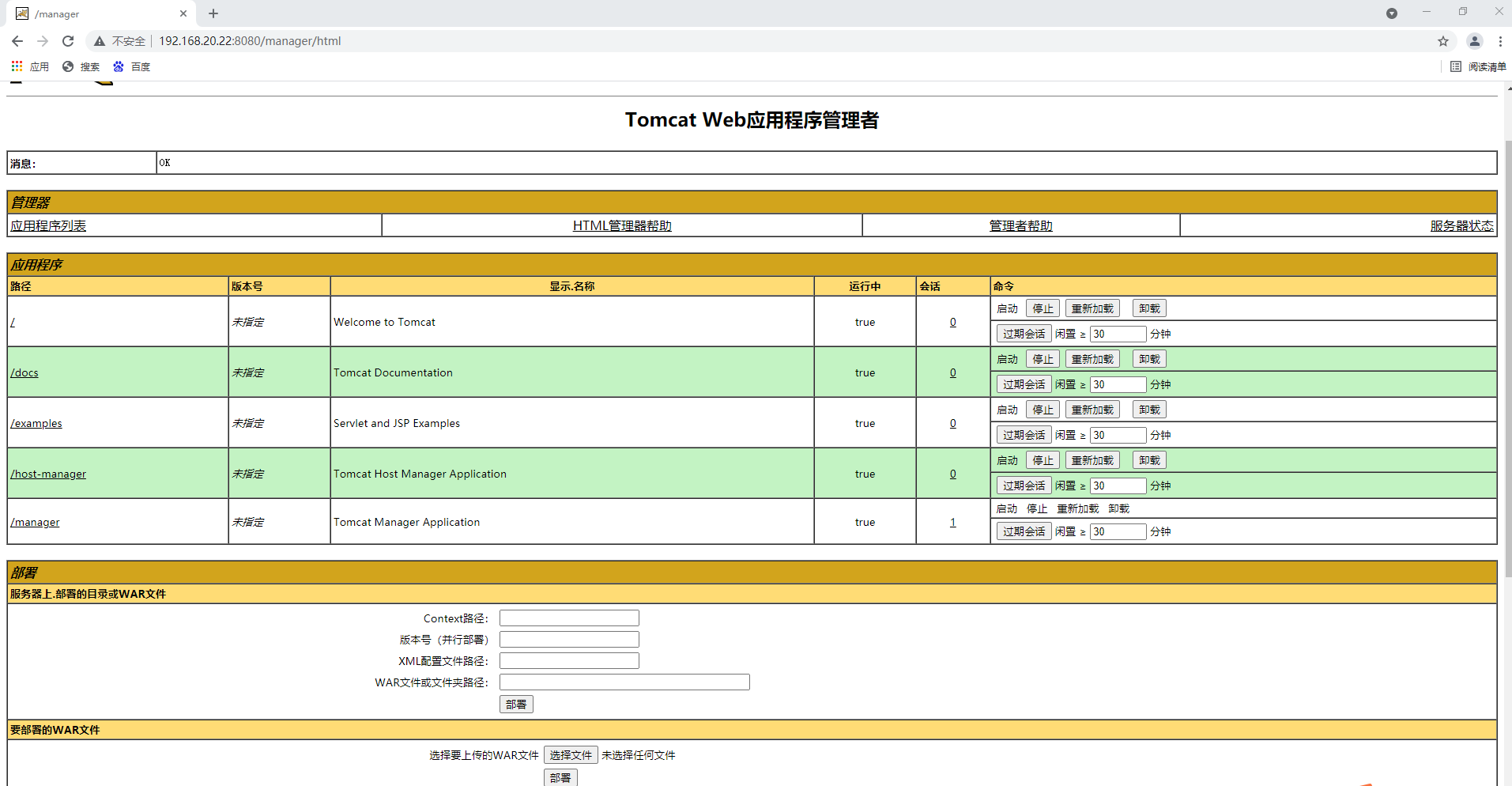Click idle minutes field for /docs

click(1118, 384)
